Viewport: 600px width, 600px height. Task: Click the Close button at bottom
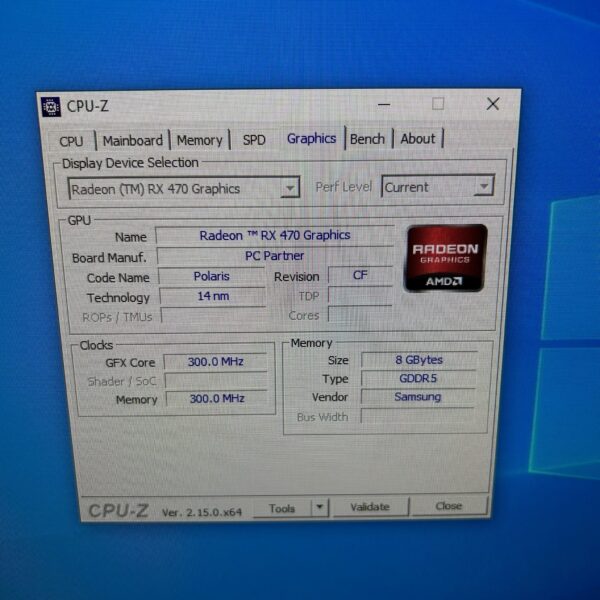[449, 506]
